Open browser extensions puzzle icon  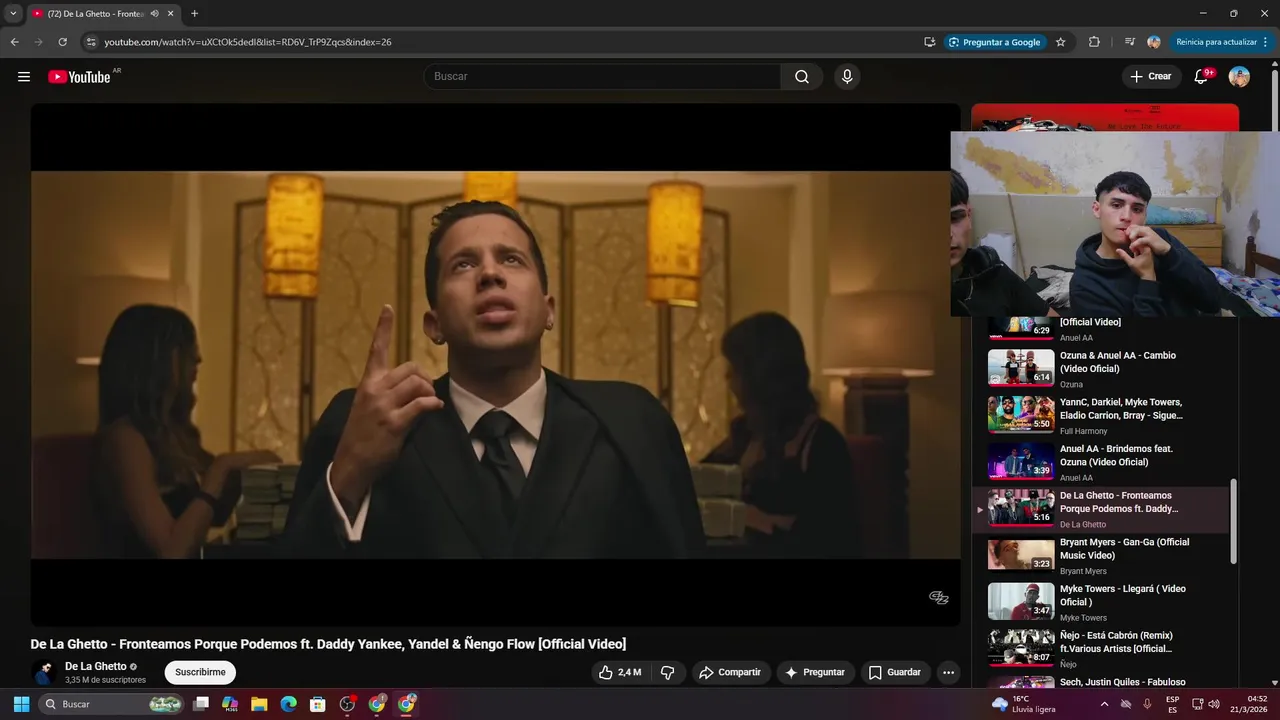click(x=1094, y=42)
